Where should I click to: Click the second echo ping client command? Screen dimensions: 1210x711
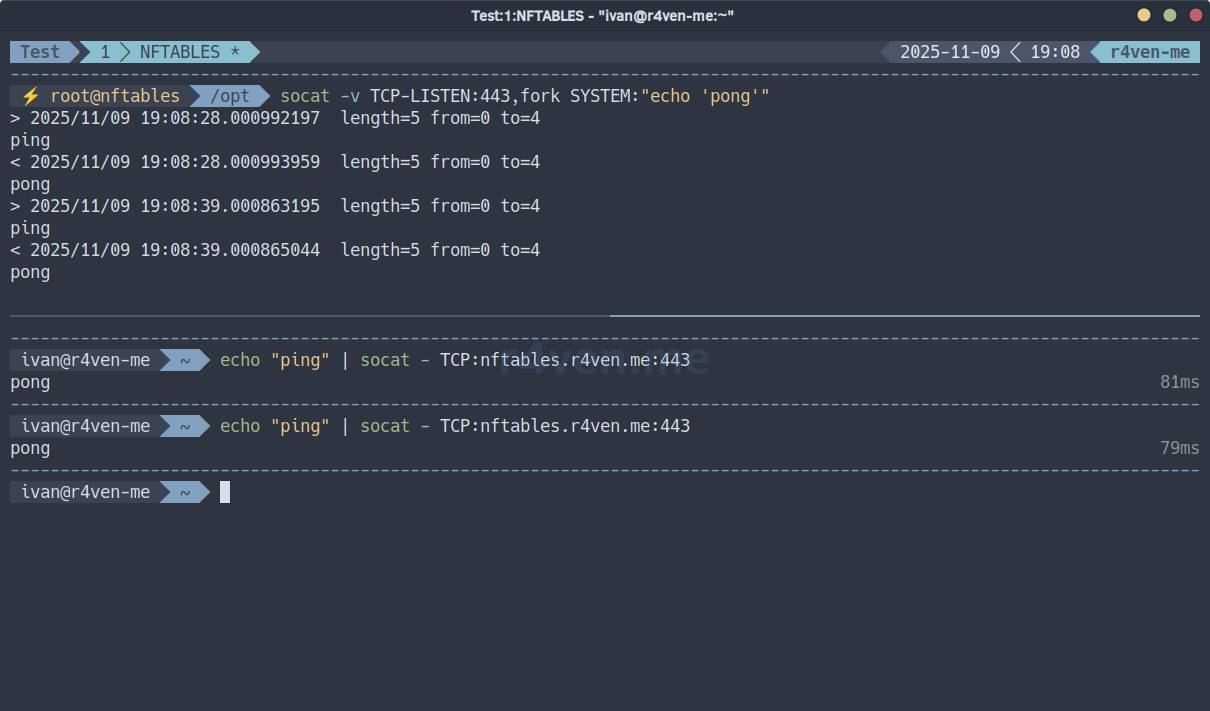tap(454, 426)
